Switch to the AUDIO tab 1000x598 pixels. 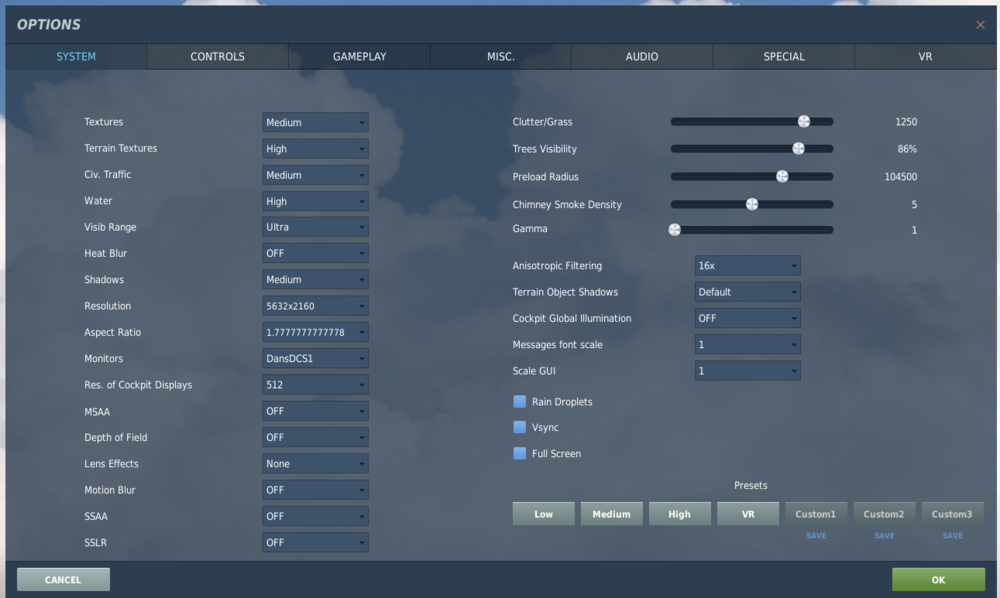642,57
